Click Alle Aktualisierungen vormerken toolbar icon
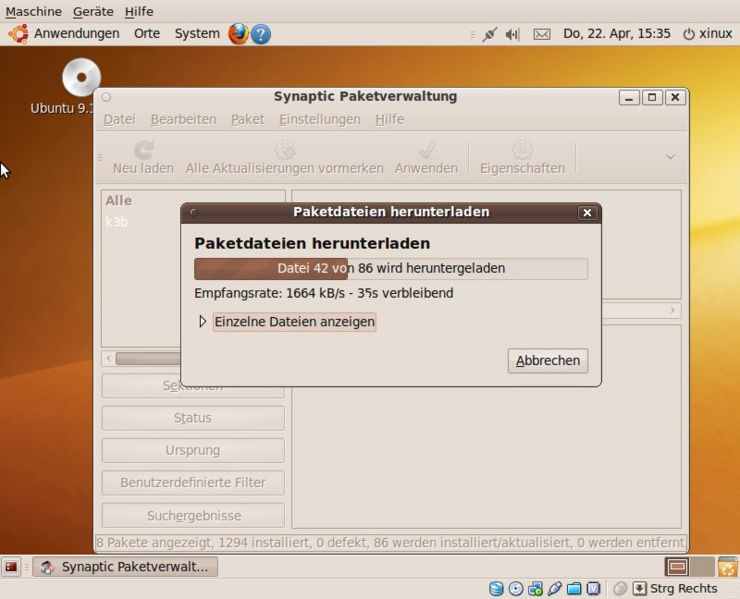The image size is (740, 599). click(x=284, y=150)
